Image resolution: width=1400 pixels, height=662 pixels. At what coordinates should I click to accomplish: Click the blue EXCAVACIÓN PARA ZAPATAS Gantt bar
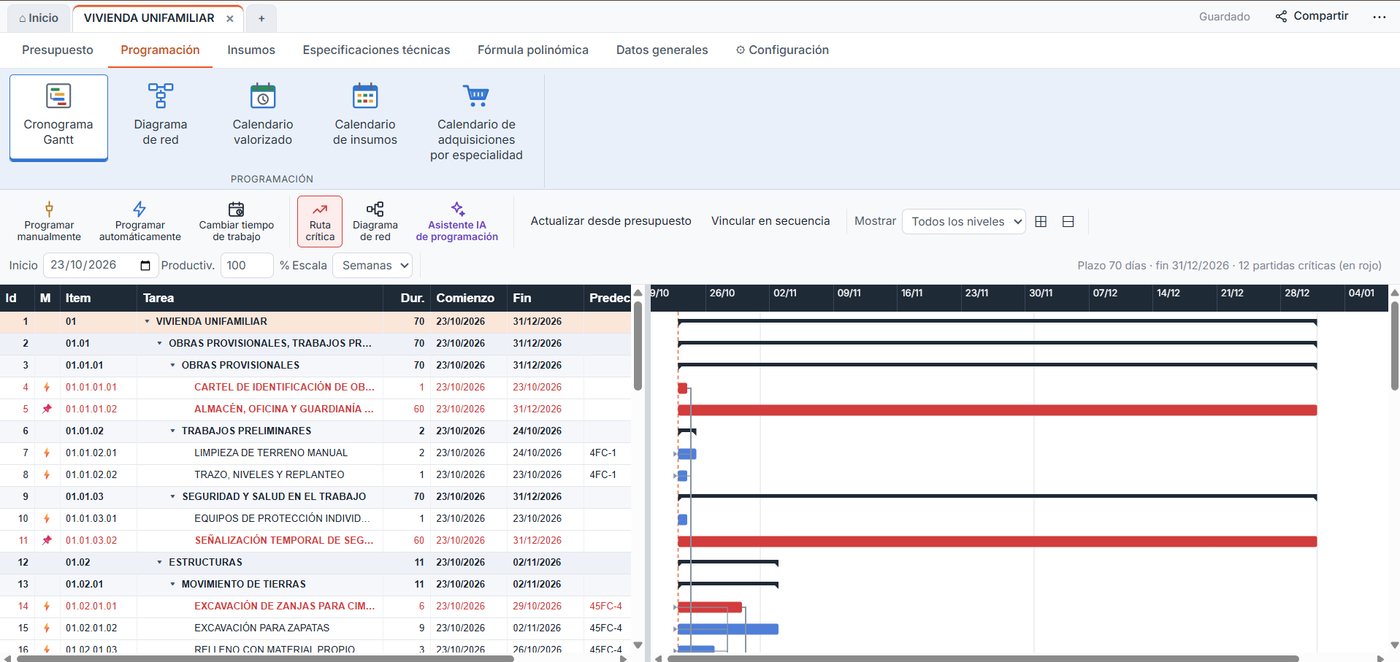[728, 629]
